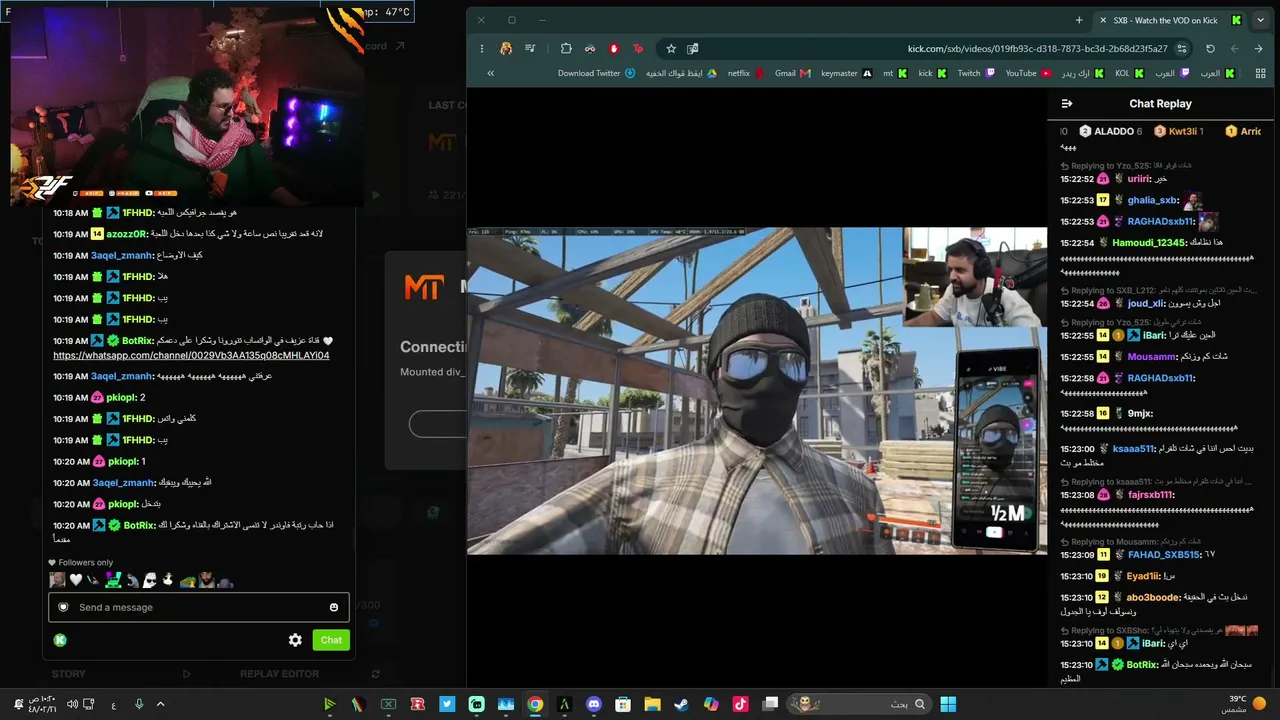Open File Explorer from the taskbar
Screen dimensions: 1280x720
tap(652, 704)
